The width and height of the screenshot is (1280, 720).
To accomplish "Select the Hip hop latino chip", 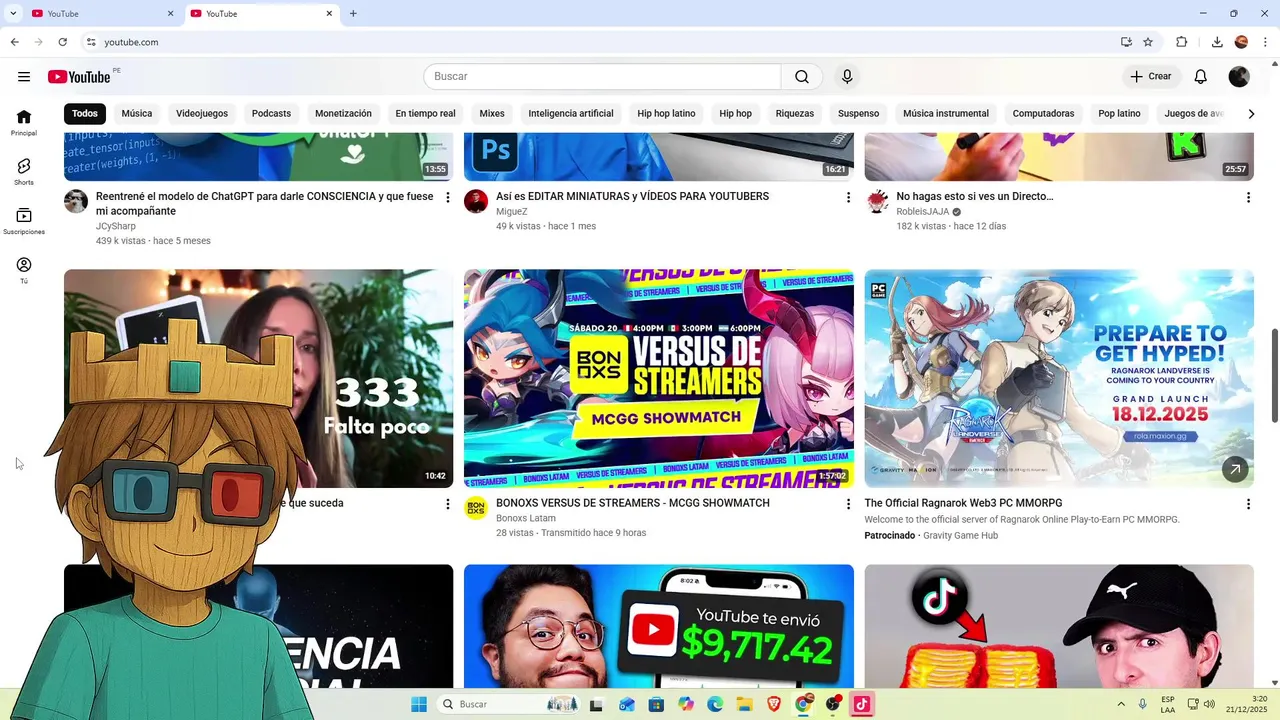I will point(666,114).
